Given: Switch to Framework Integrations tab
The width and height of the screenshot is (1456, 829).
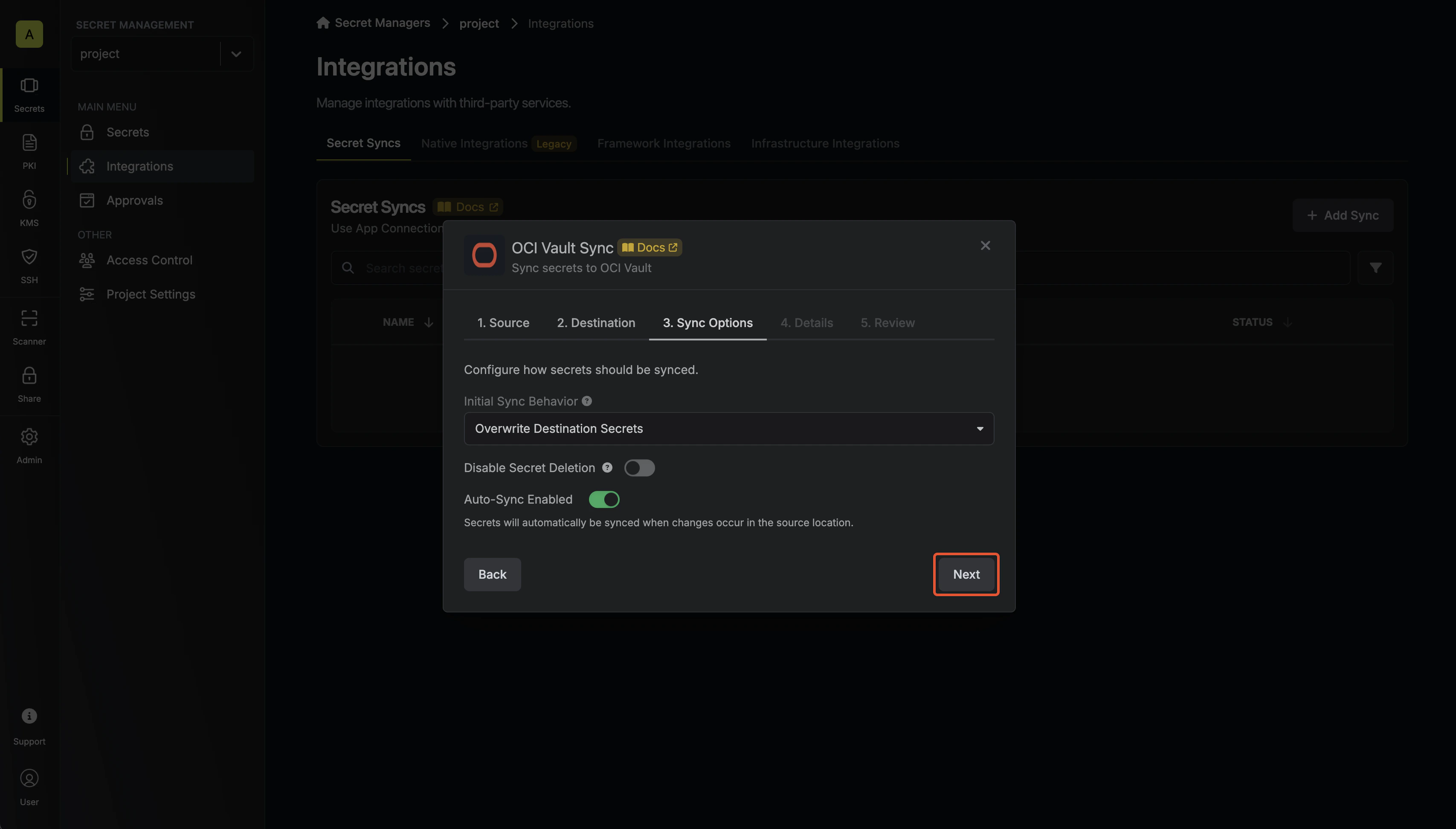Looking at the screenshot, I should [663, 143].
